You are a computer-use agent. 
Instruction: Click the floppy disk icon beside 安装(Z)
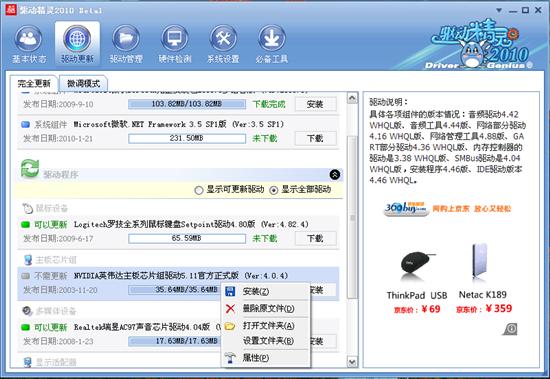(230, 291)
